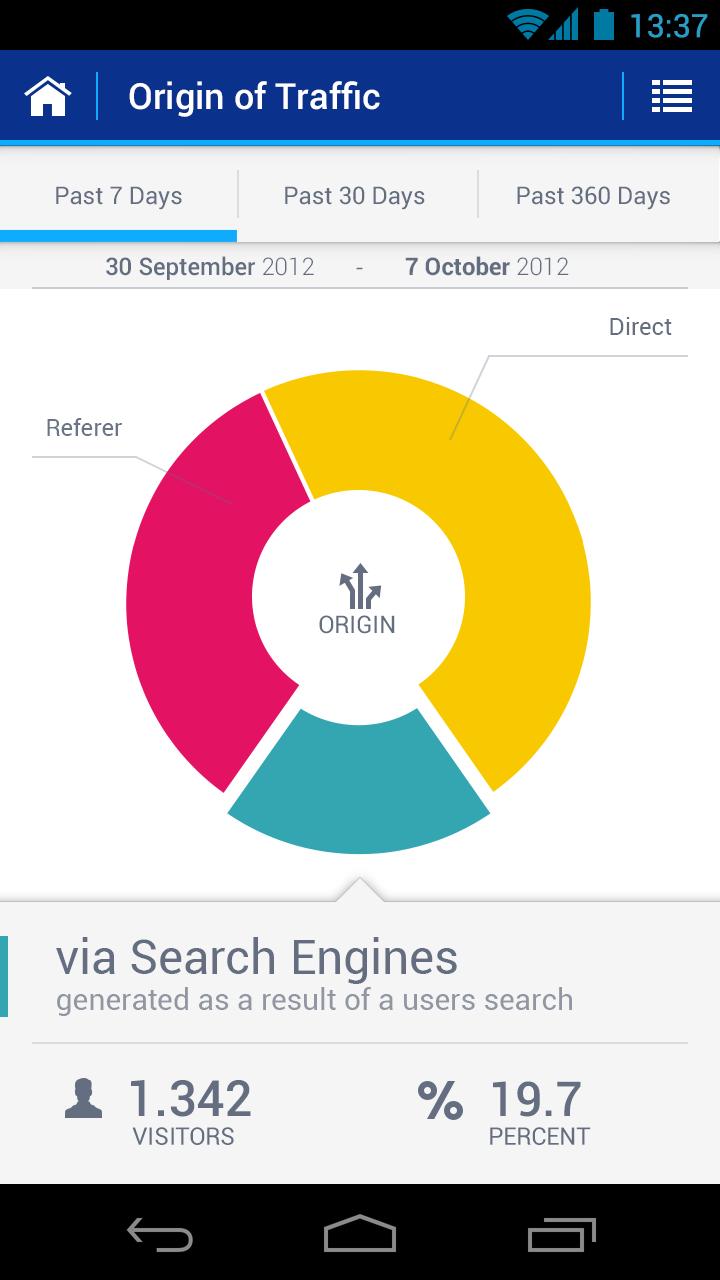Click the Referer label on the chart
The image size is (720, 1280).
click(x=83, y=428)
